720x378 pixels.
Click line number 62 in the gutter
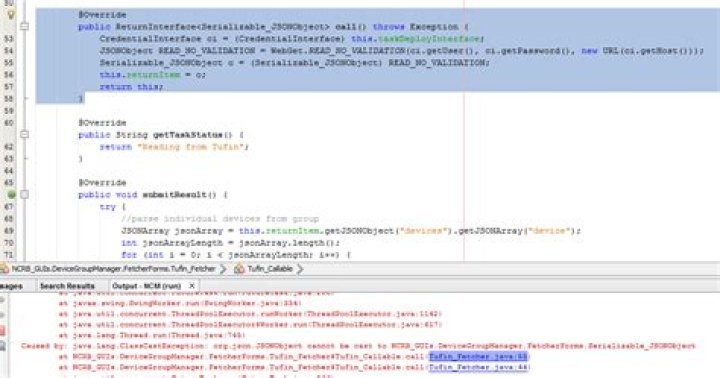click(9, 147)
